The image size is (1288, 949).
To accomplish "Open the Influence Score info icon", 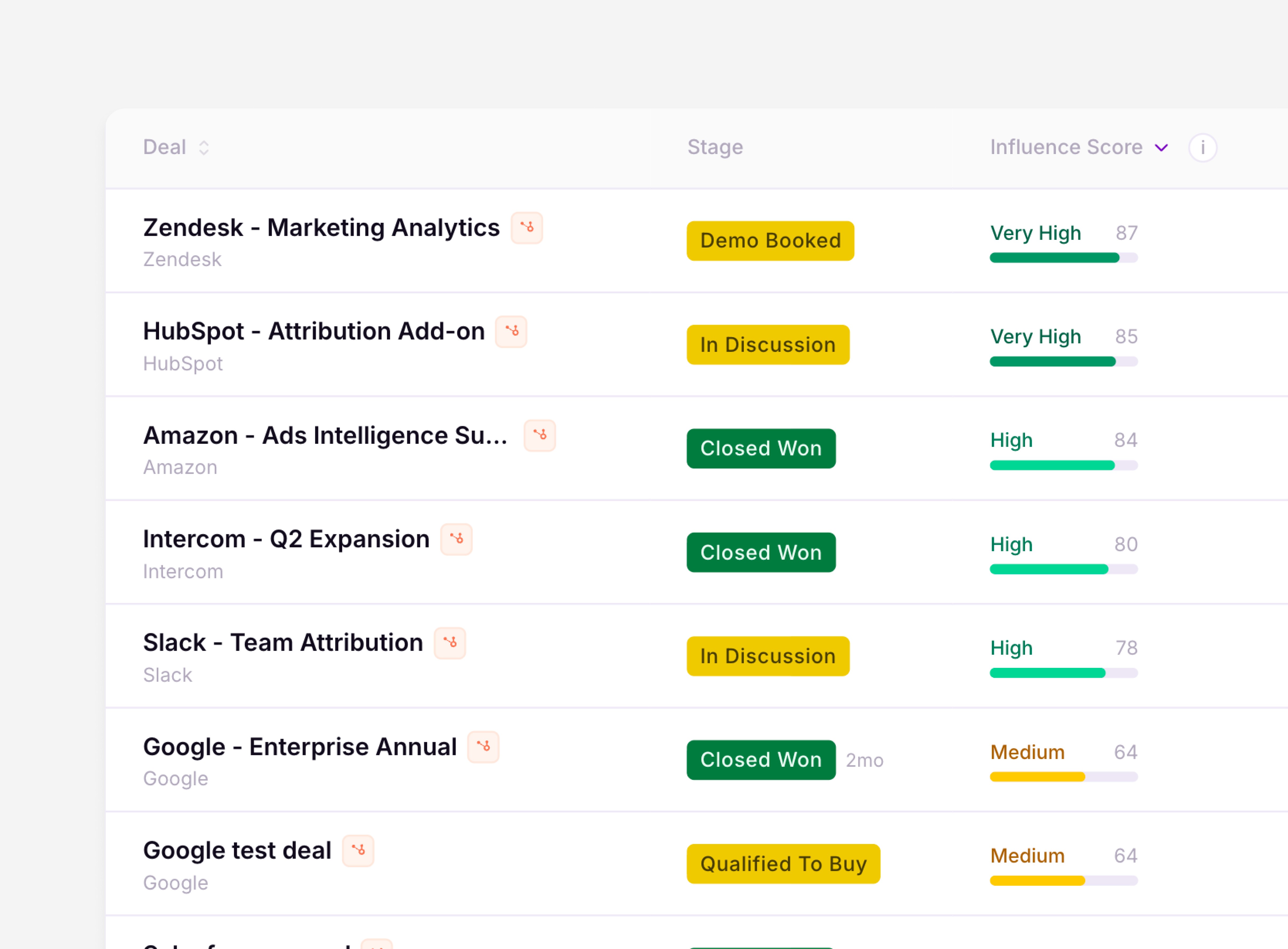I will point(1202,148).
